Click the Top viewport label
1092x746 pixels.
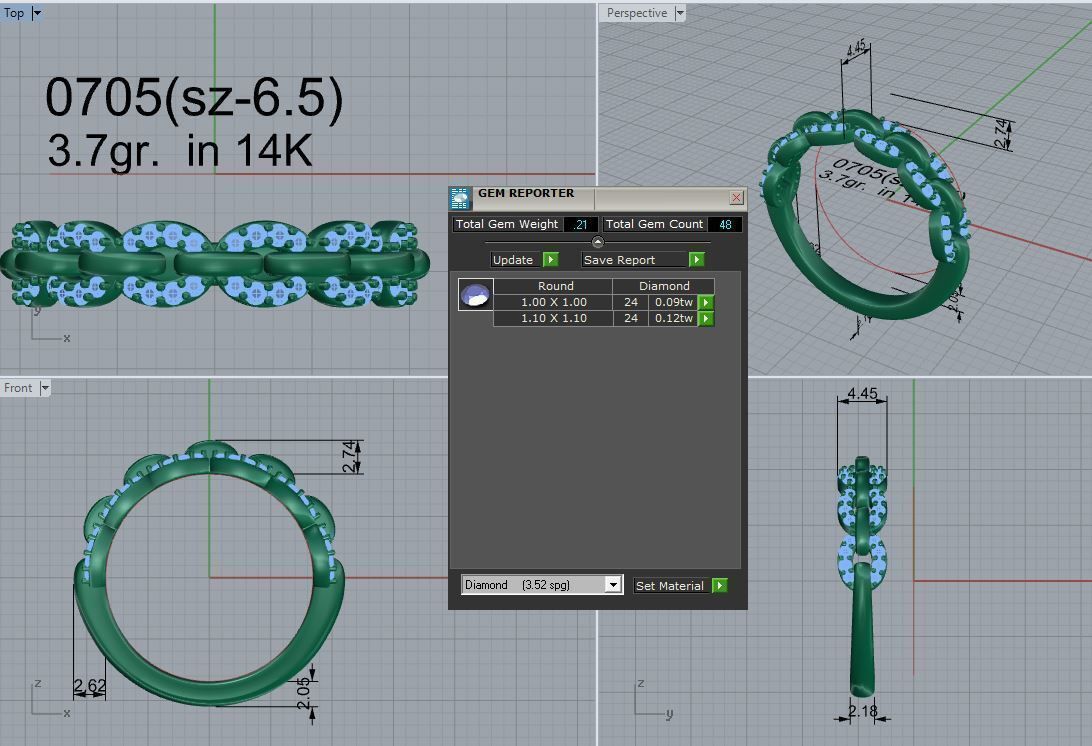point(14,13)
